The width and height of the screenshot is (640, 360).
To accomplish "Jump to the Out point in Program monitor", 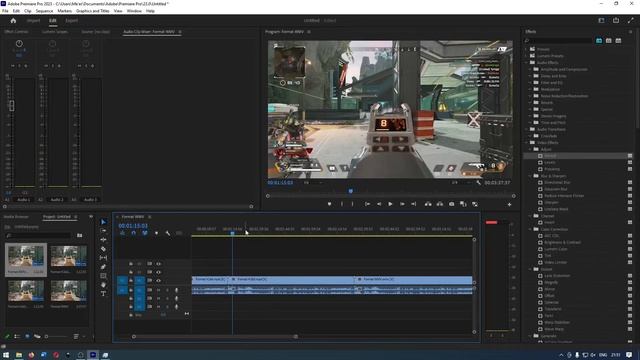I will click(413, 204).
